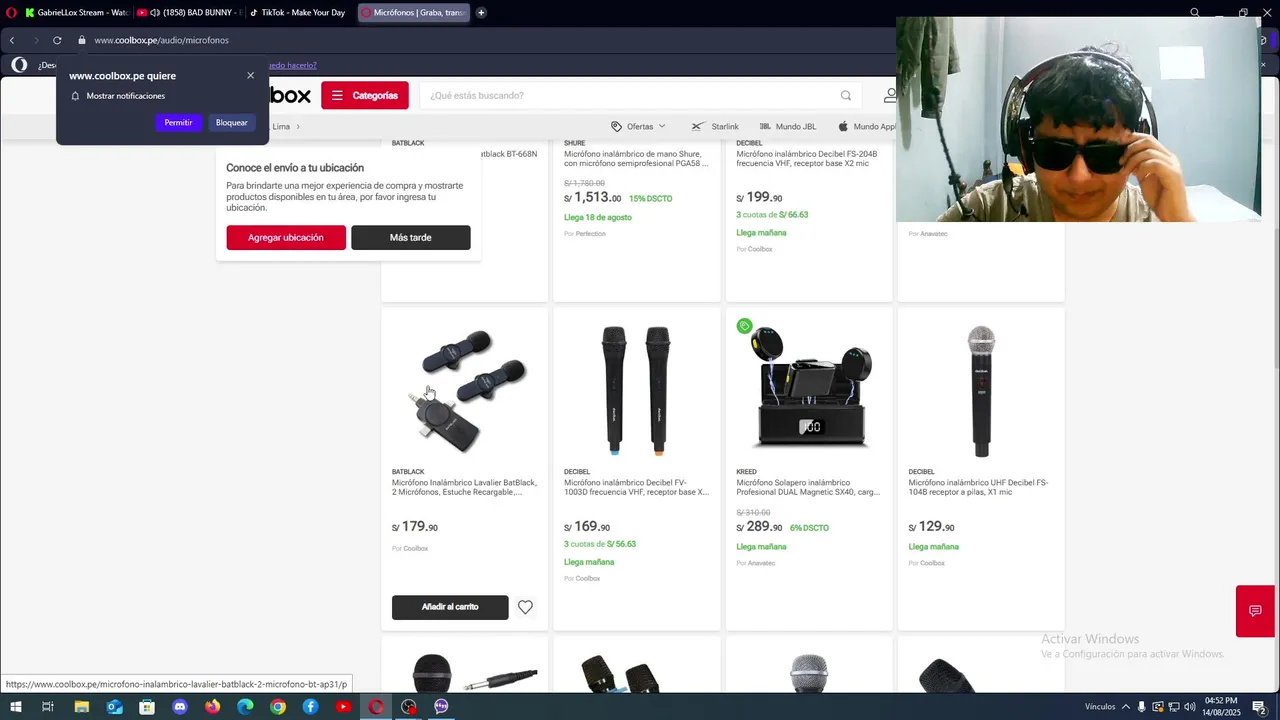Open UHF Decibel FS-104B product title

coord(978,487)
